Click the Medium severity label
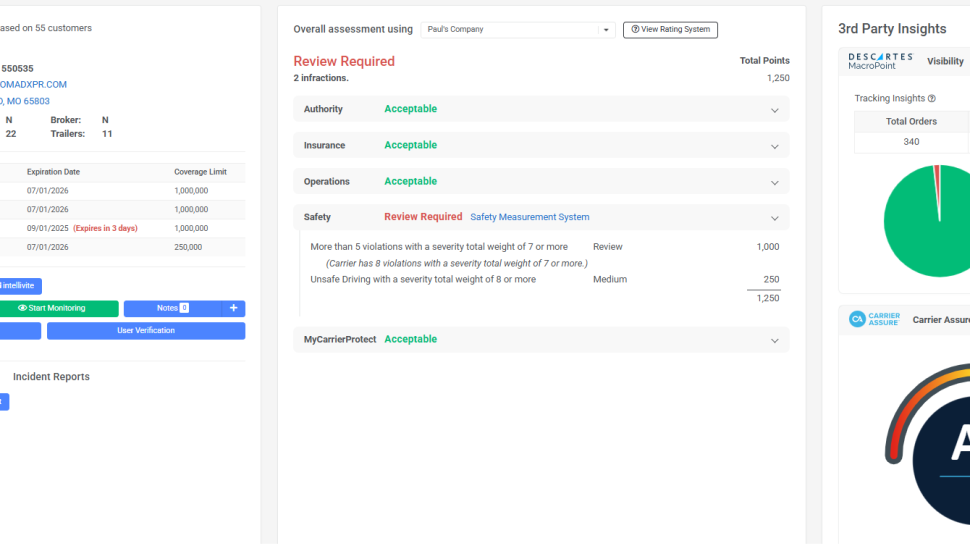The width and height of the screenshot is (970, 546). tap(610, 279)
